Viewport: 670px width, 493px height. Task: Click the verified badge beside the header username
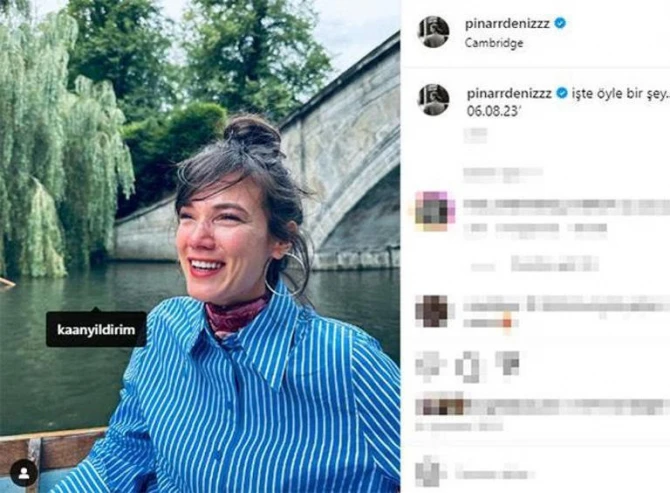(x=560, y=23)
